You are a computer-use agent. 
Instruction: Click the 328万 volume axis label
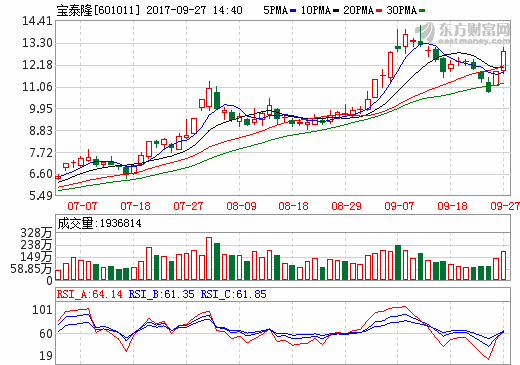pos(37,233)
